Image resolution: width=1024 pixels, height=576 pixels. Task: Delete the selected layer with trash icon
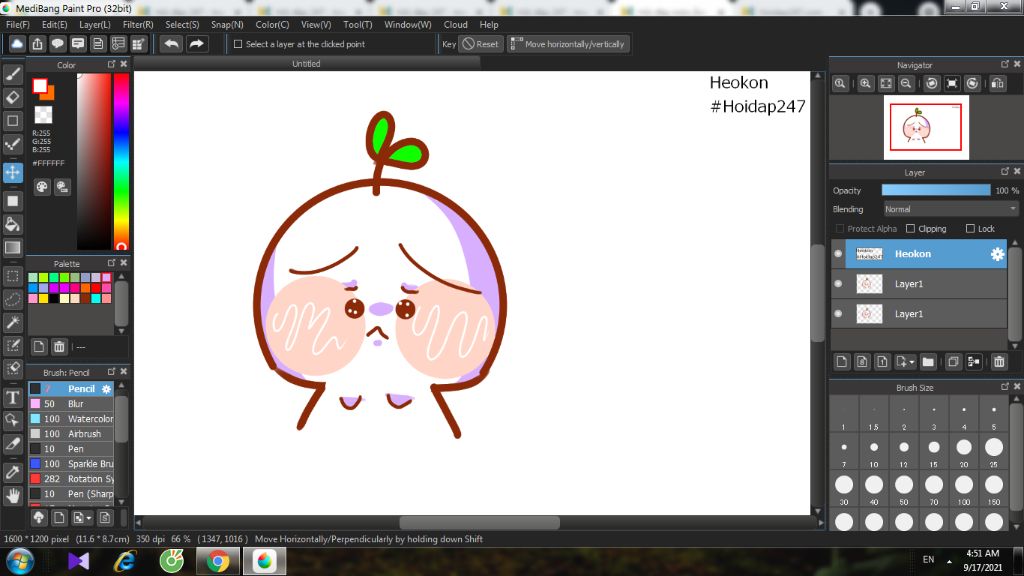tap(999, 362)
